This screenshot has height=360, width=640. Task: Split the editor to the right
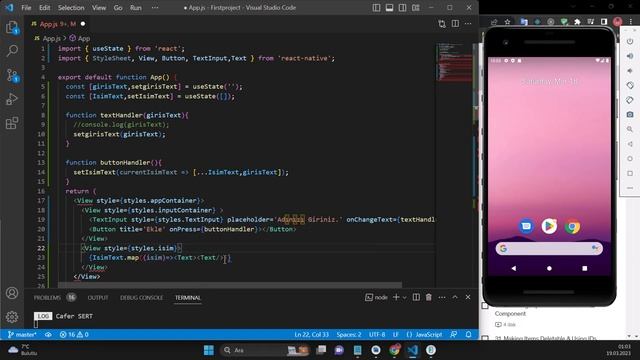(455, 24)
